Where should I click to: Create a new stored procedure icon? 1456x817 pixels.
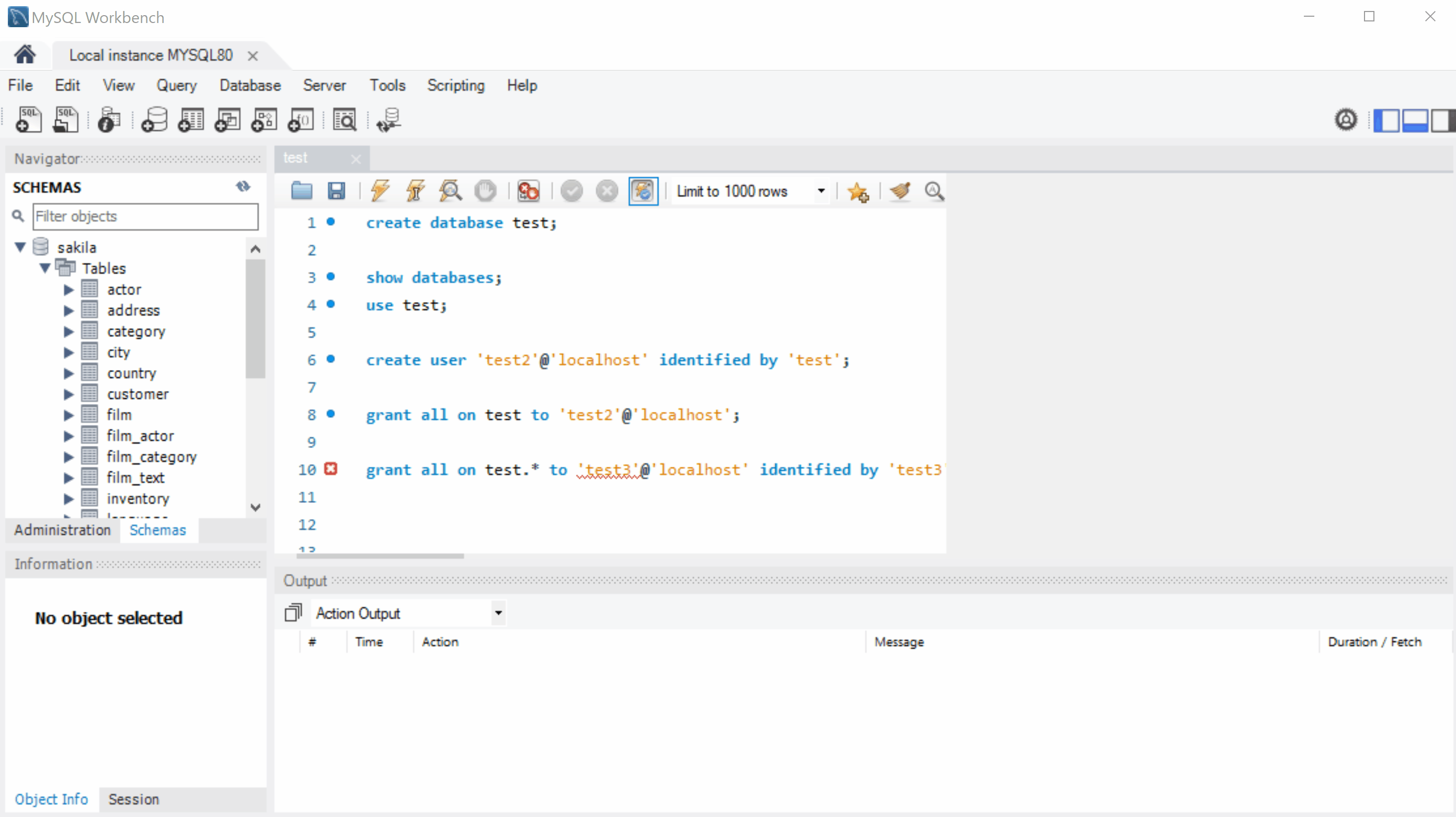pos(264,119)
